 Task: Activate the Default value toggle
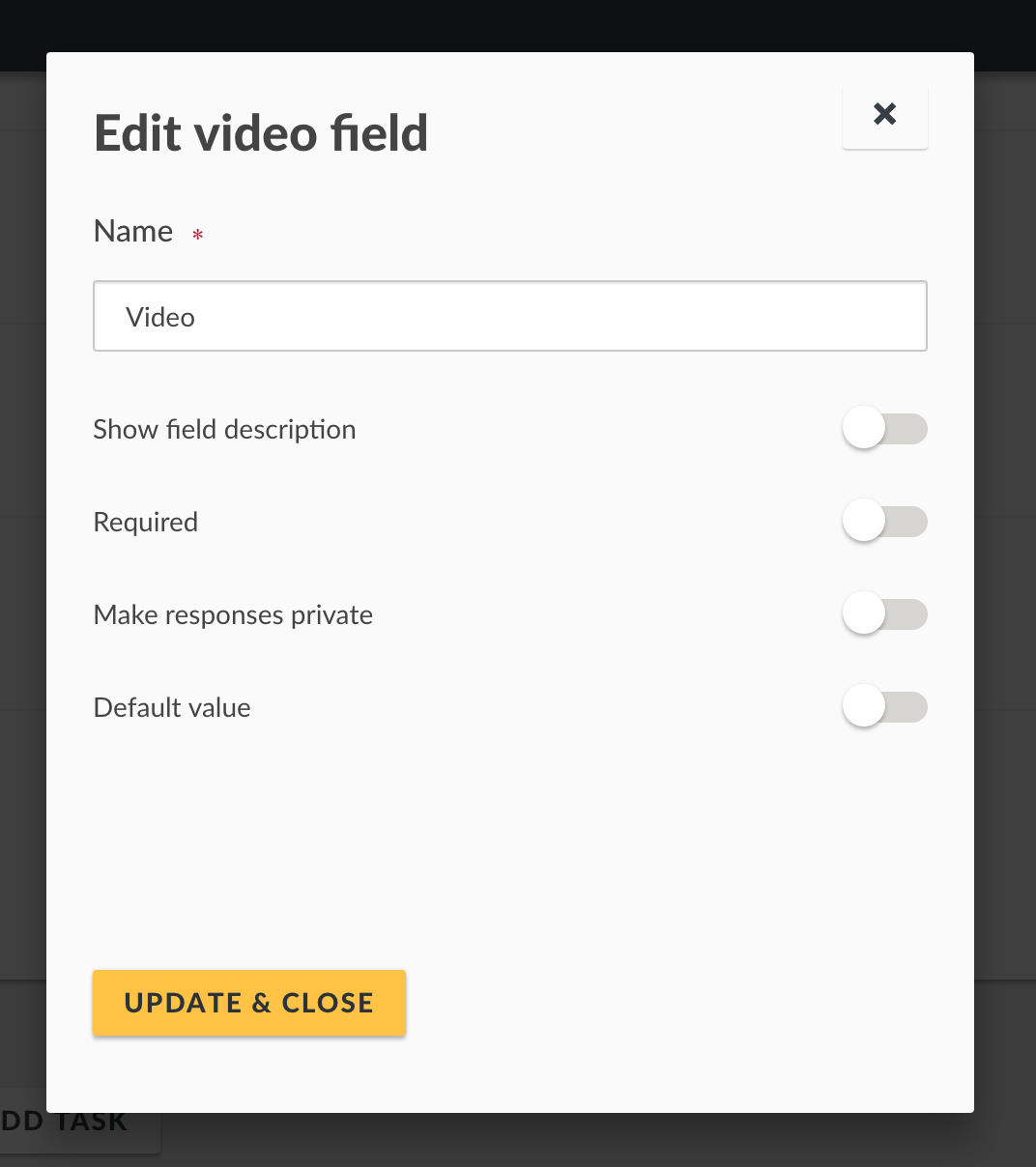point(884,706)
